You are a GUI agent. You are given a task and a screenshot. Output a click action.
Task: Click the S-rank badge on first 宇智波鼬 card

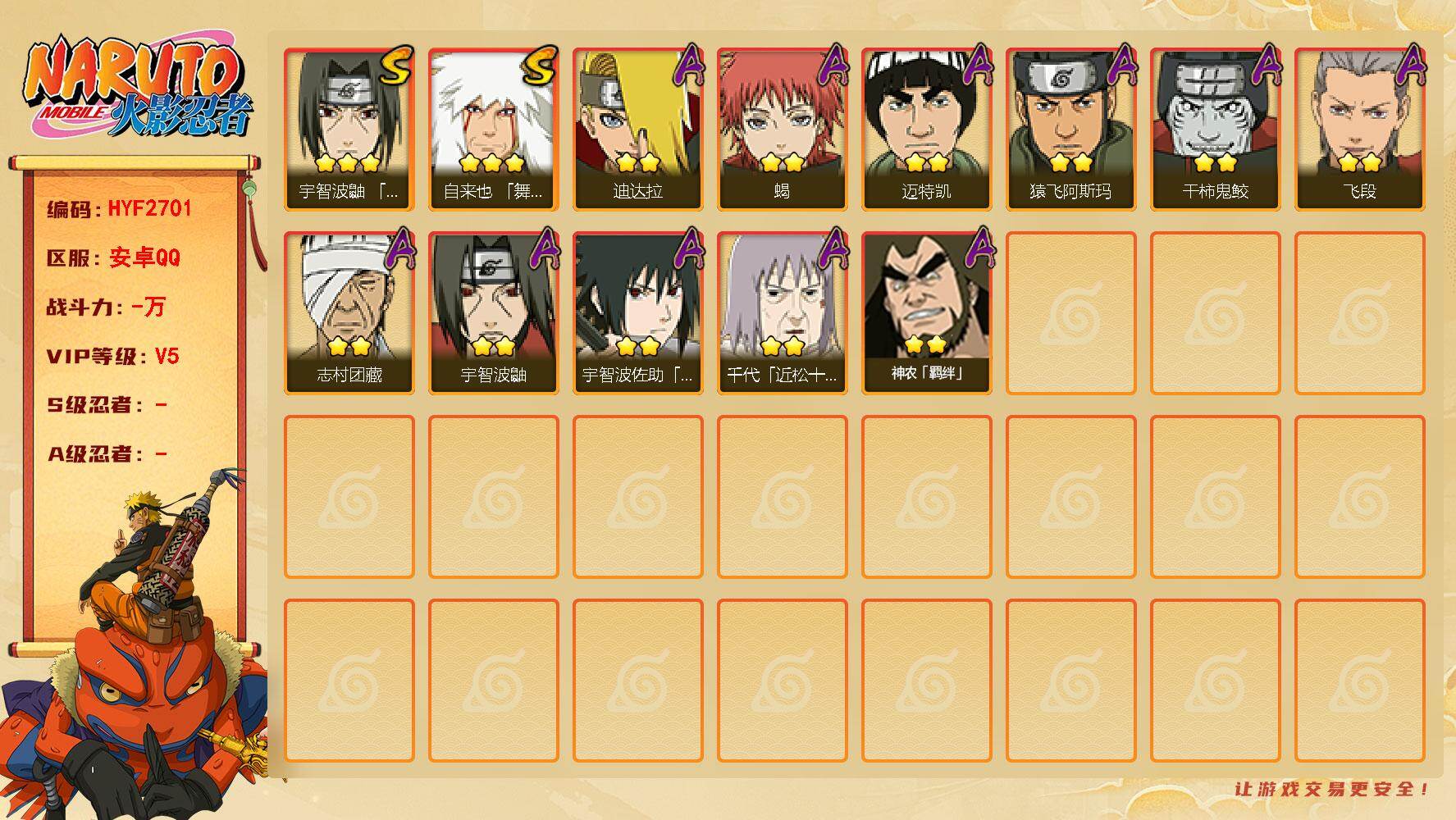tap(395, 66)
